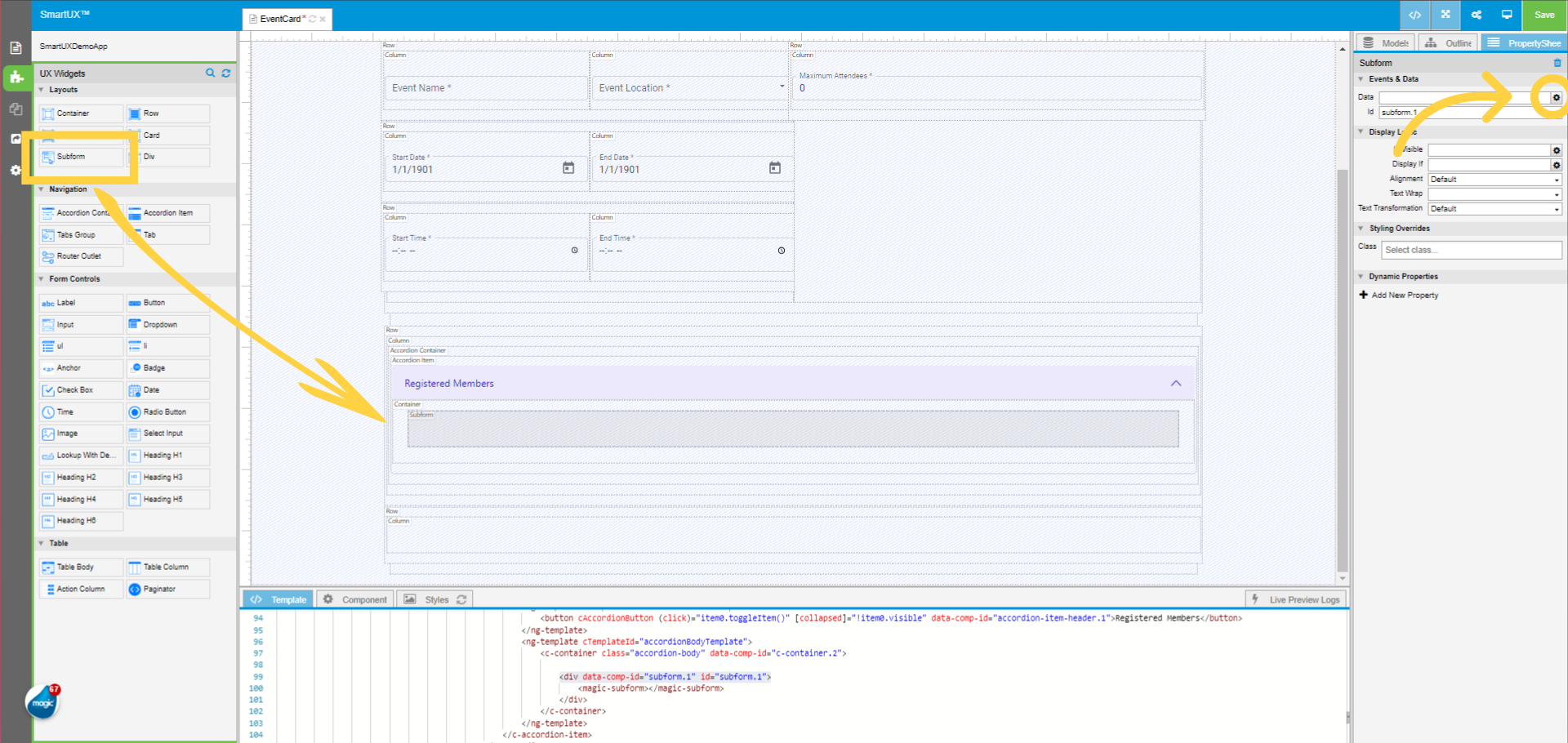Open the settings gear in left sidebar
The height and width of the screenshot is (743, 1568).
(x=16, y=171)
